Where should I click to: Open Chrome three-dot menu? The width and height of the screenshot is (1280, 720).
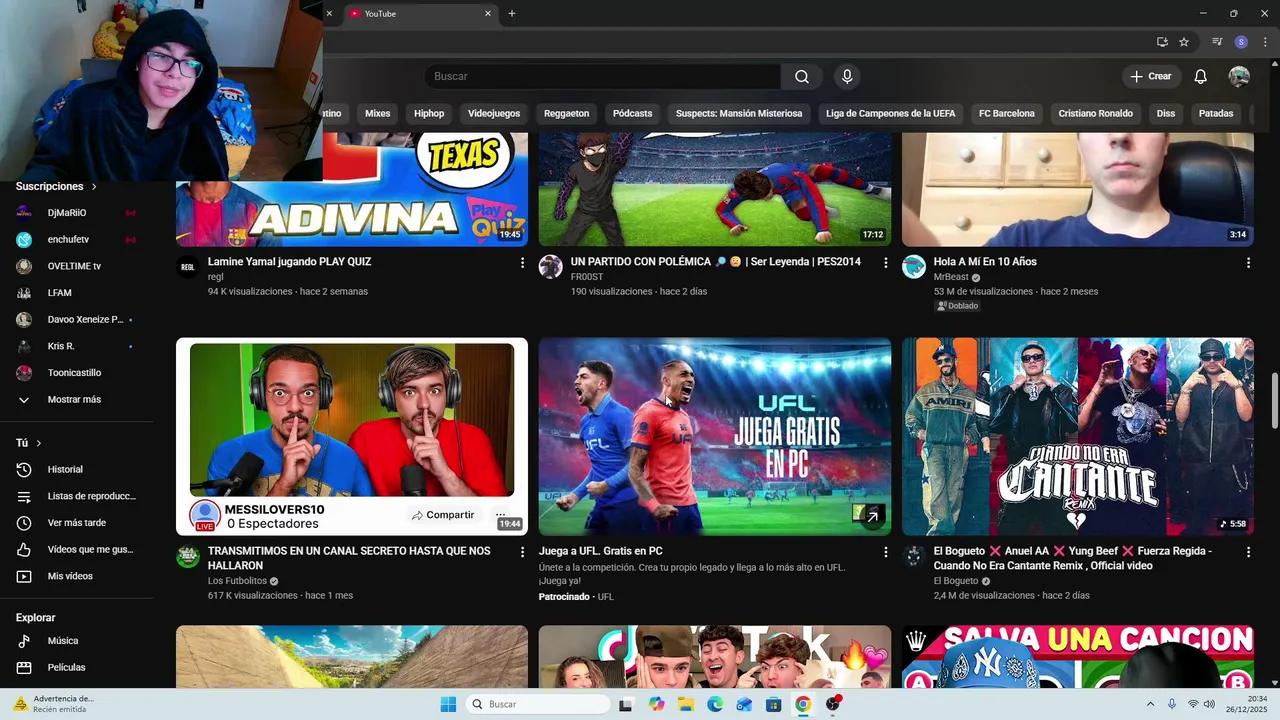(x=1265, y=42)
